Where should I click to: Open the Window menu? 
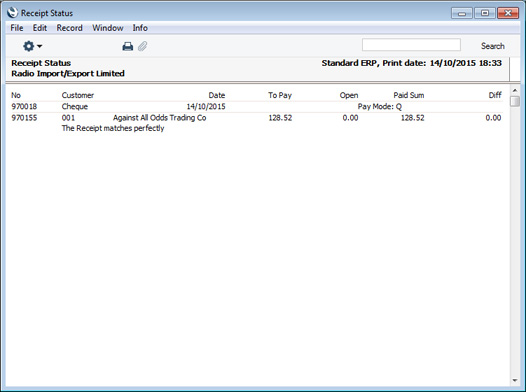108,28
